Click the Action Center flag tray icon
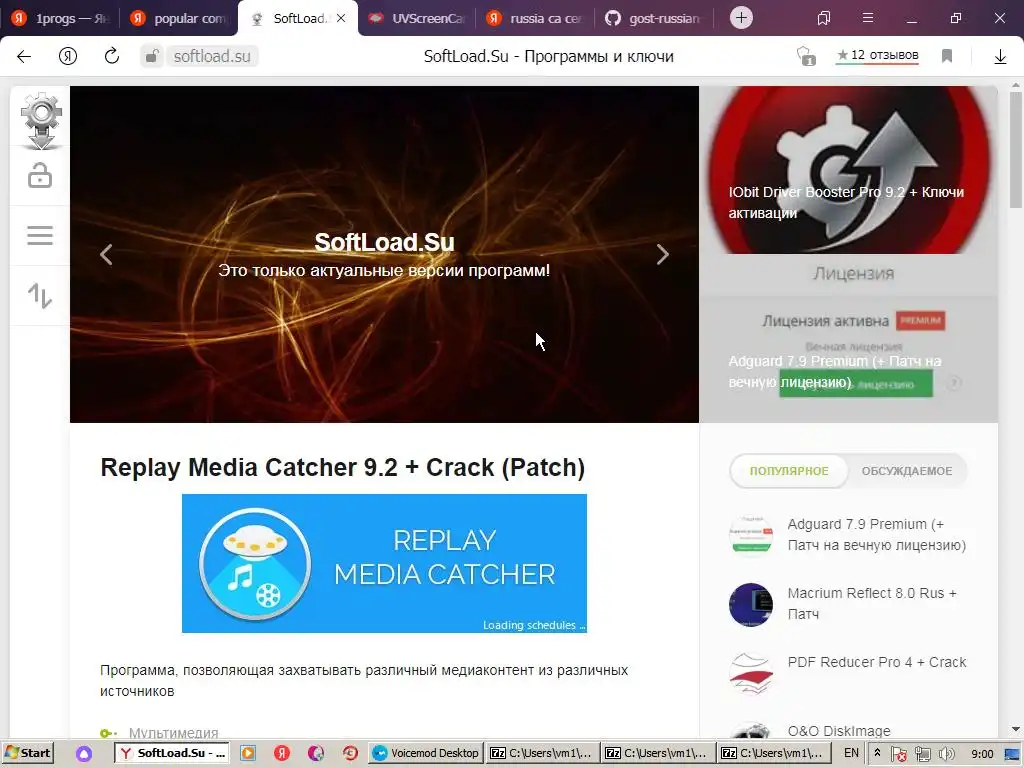This screenshot has height=768, width=1024. (899, 754)
